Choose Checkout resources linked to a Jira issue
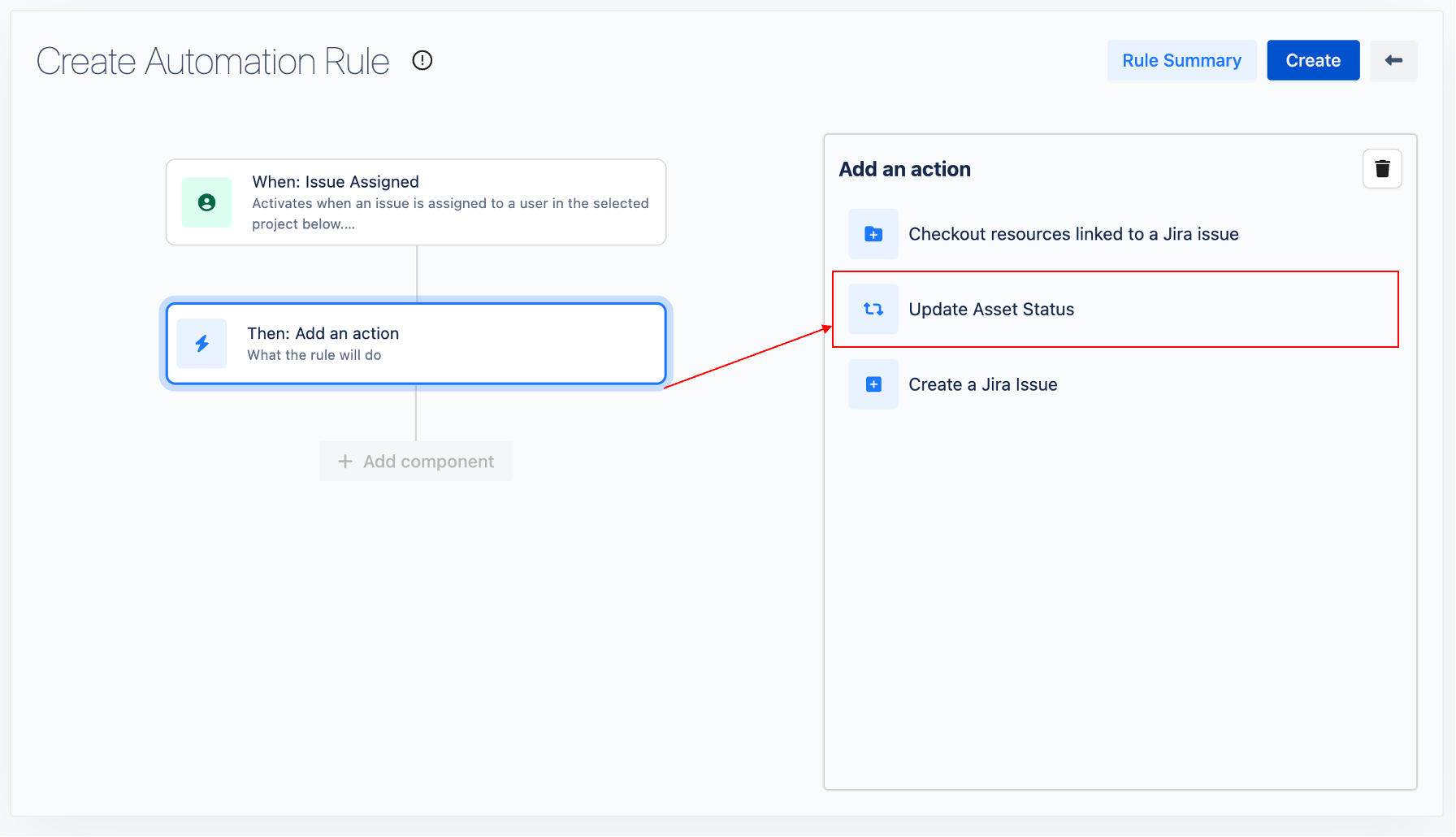This screenshot has width=1456, height=837. (x=1072, y=234)
